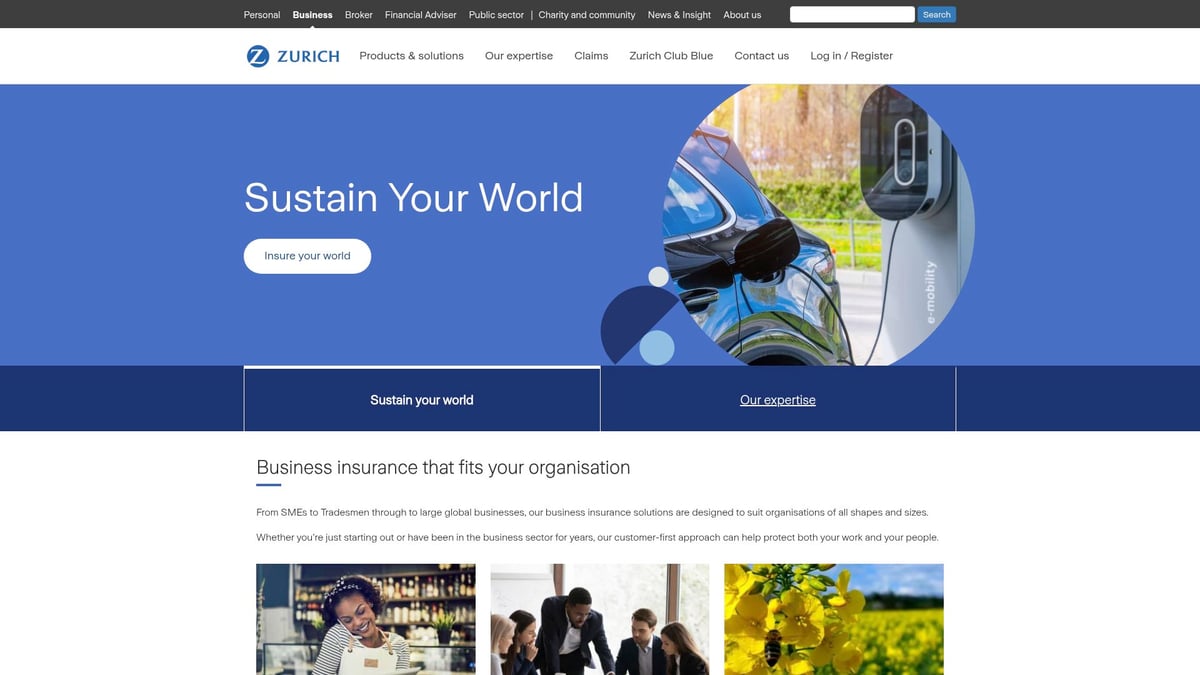Select the Sustain your world tab
The height and width of the screenshot is (675, 1200).
coord(421,399)
